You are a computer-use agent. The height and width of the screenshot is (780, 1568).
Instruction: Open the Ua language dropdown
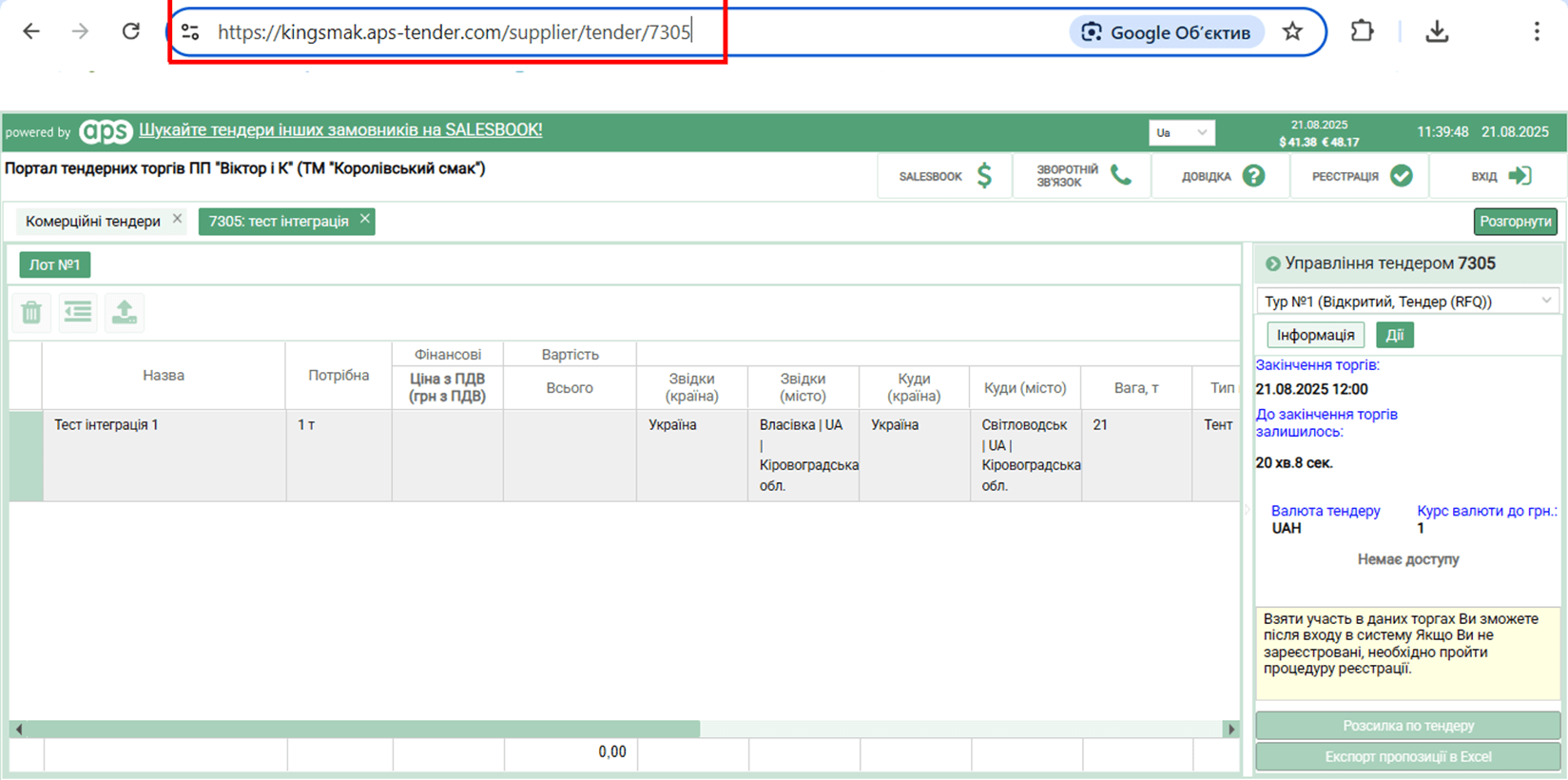1181,132
